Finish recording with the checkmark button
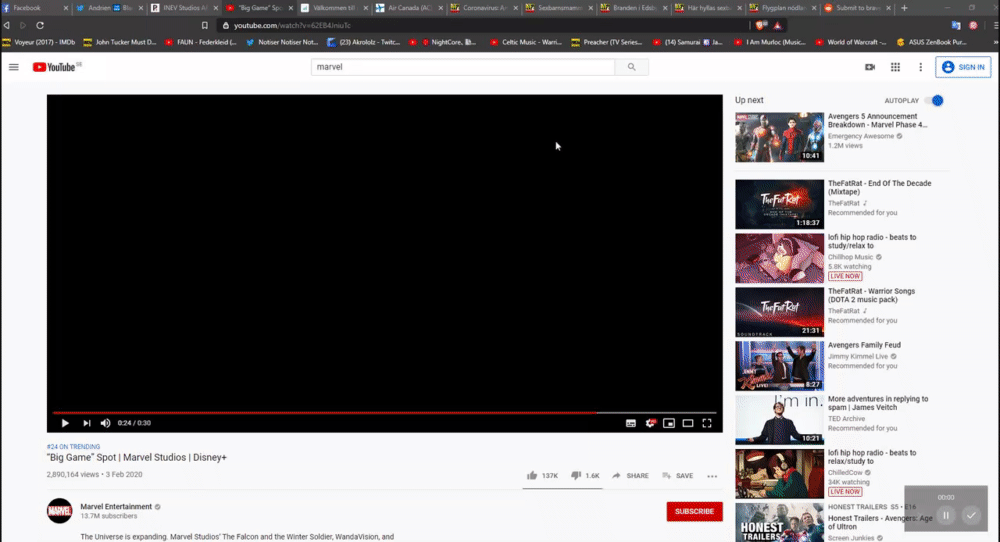This screenshot has height=542, width=1000. (x=971, y=515)
